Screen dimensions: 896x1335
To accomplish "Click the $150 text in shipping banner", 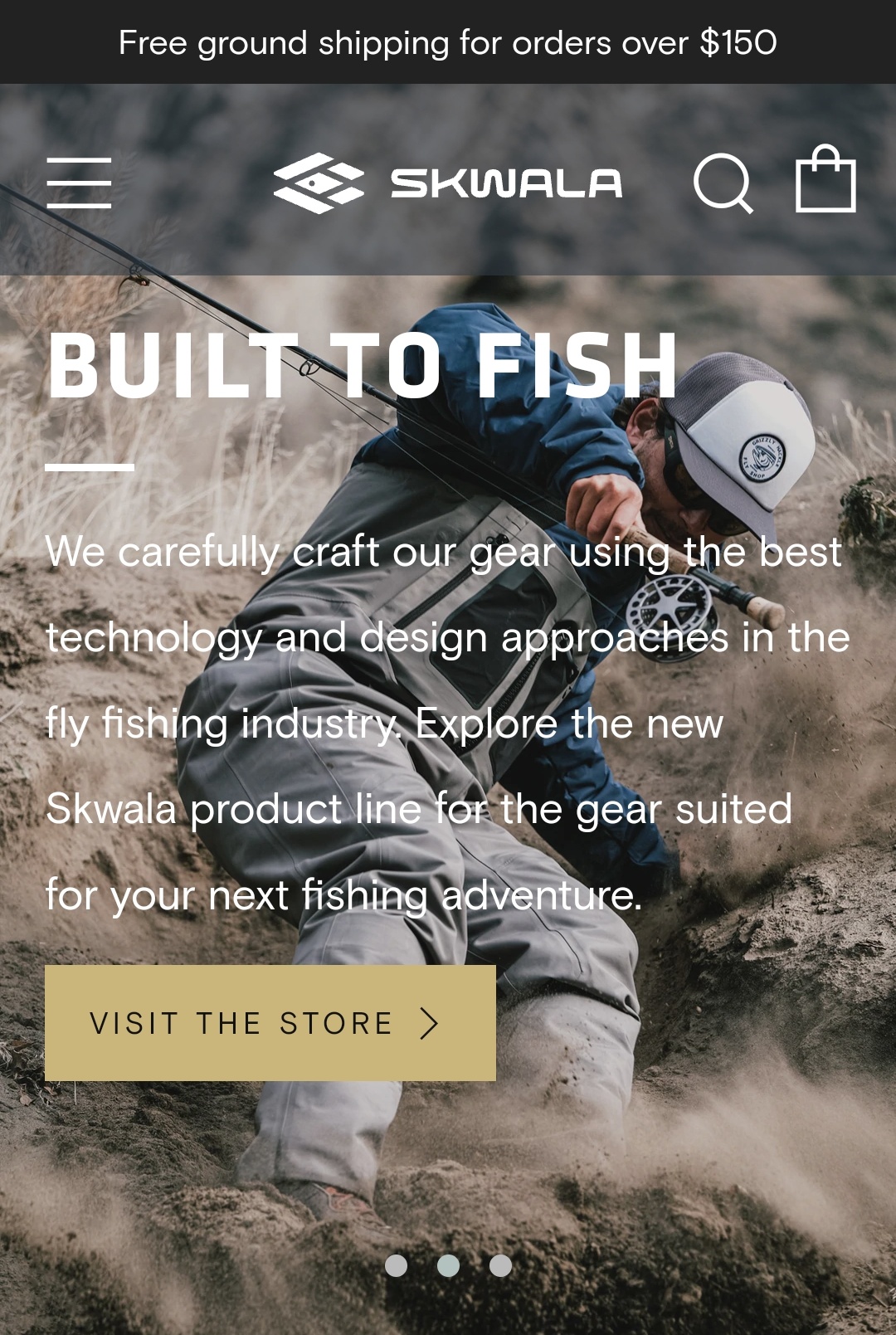I will tap(738, 42).
